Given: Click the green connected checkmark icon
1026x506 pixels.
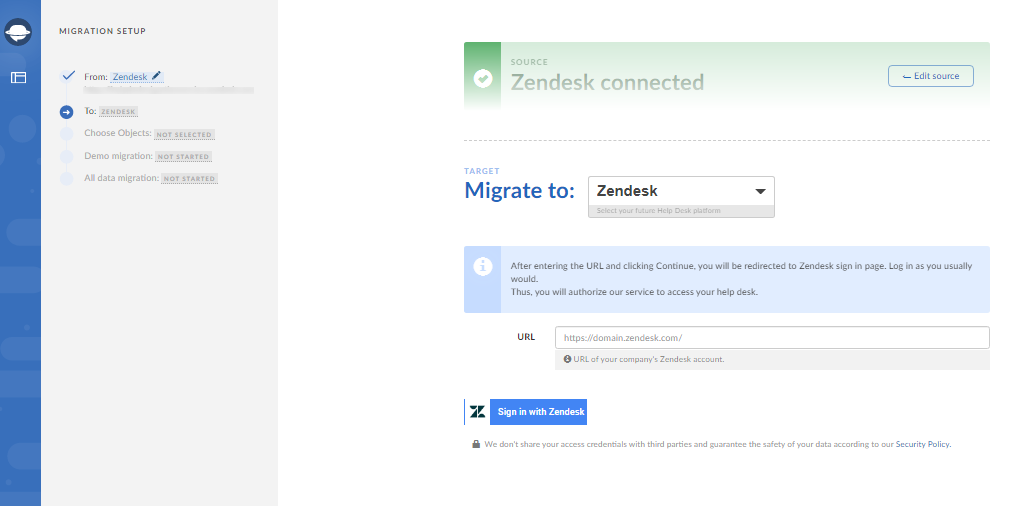Looking at the screenshot, I should tap(483, 77).
